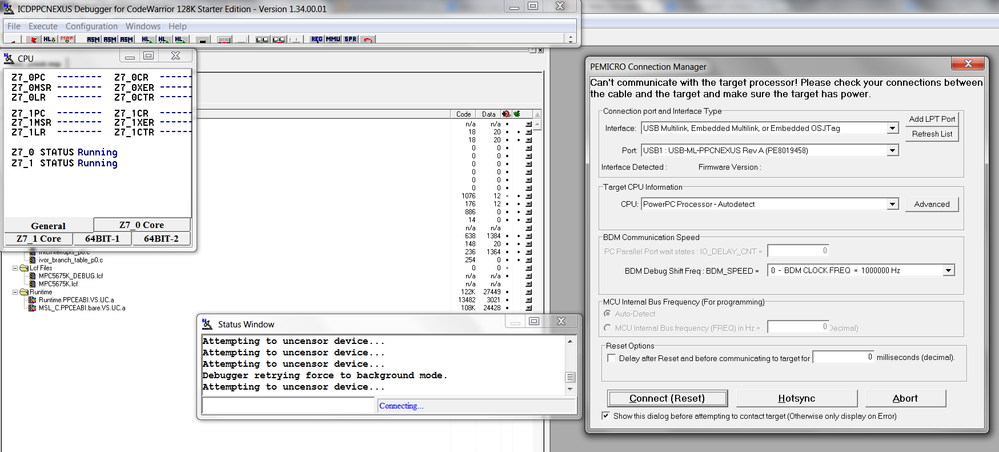
Task: Click the Status Window vertical scrollbar
Action: [x=570, y=365]
